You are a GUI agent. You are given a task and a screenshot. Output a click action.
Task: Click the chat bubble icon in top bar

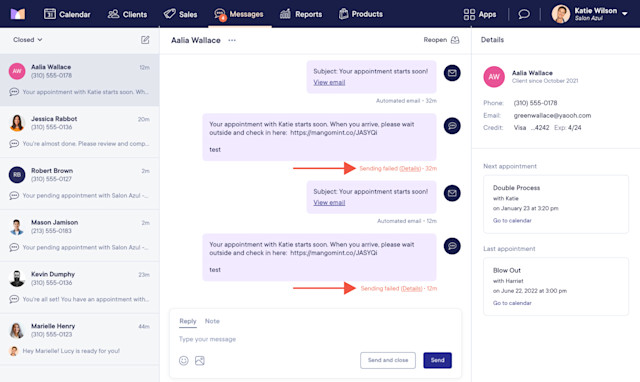(x=524, y=14)
